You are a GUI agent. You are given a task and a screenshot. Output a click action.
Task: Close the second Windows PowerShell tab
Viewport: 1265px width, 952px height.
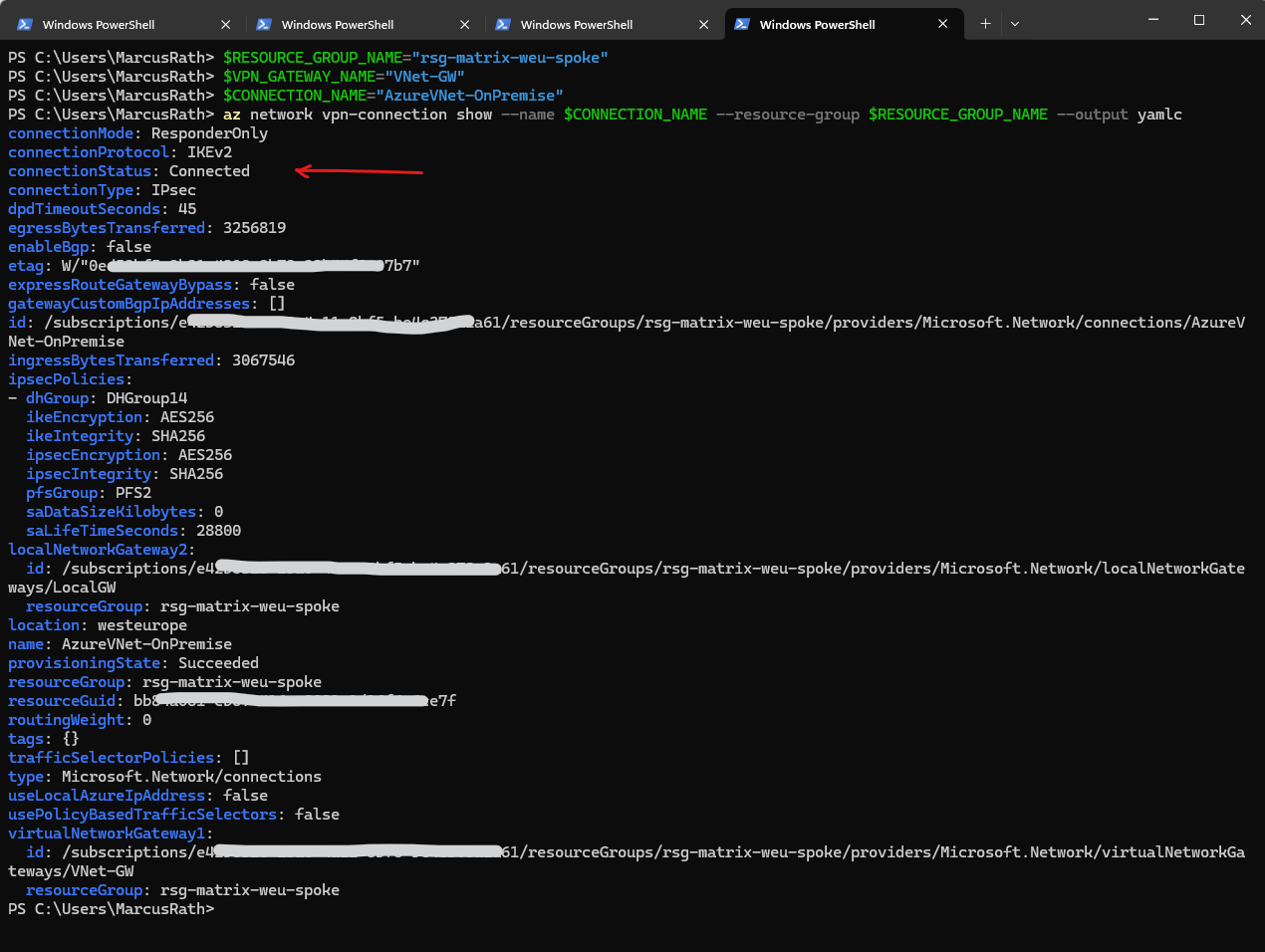pos(465,24)
